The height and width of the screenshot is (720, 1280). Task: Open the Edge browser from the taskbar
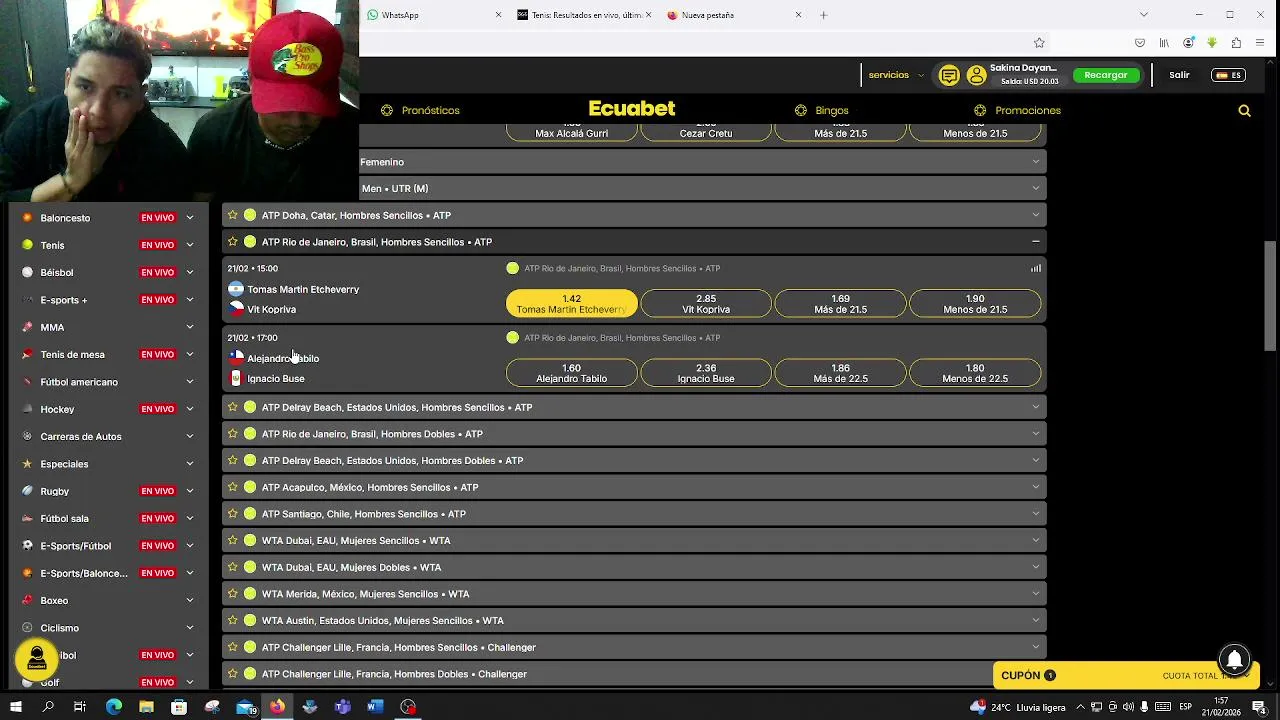[113, 707]
